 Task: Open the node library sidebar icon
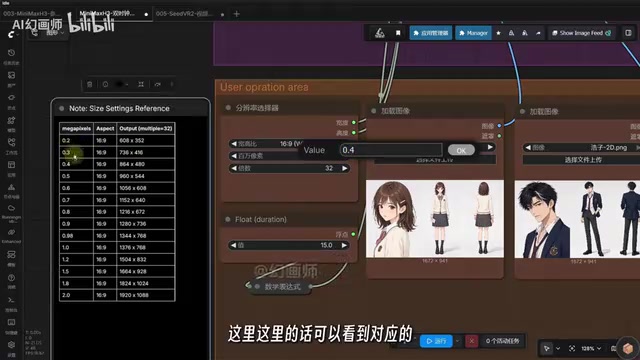(x=11, y=98)
